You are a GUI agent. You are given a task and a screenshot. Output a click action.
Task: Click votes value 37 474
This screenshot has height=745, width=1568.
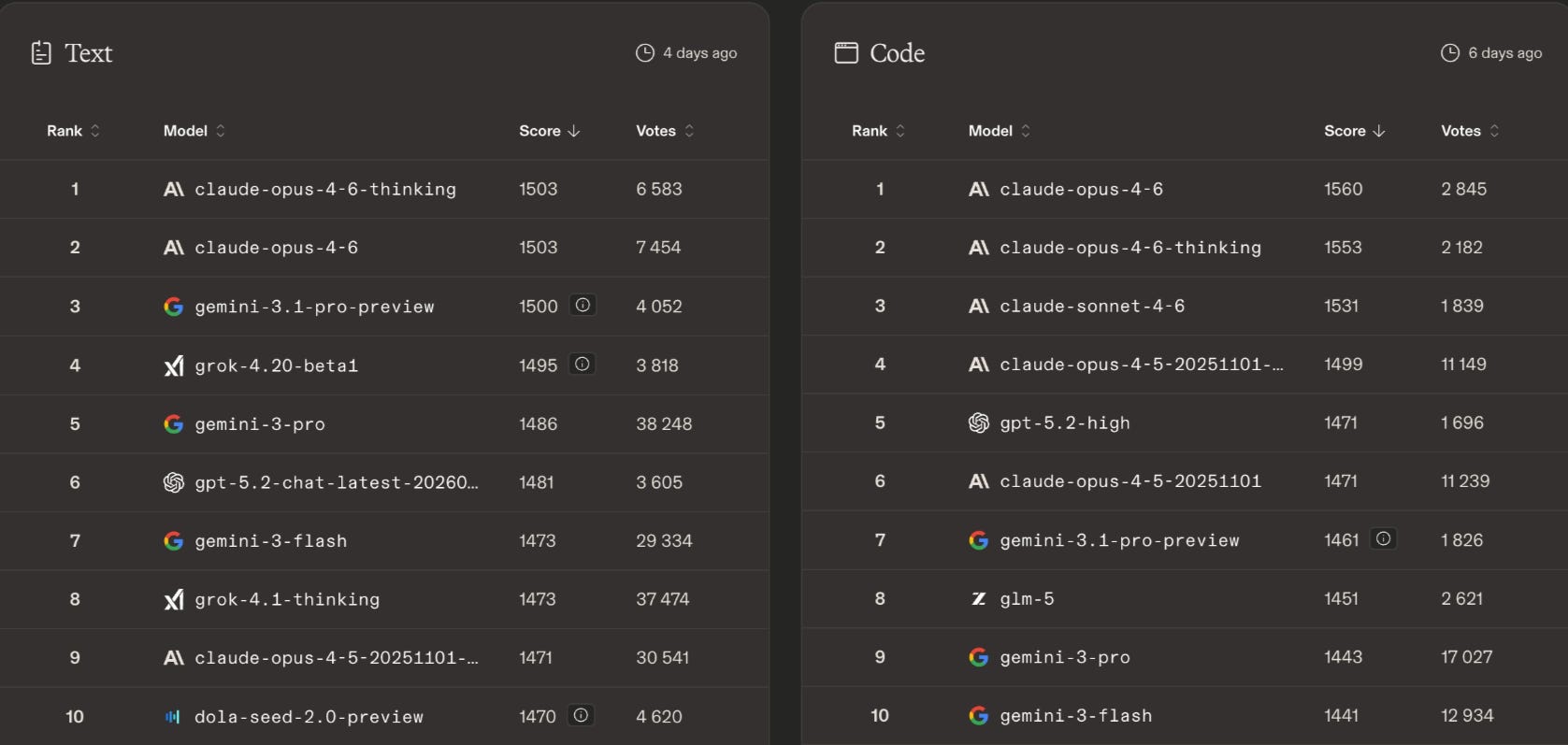663,599
